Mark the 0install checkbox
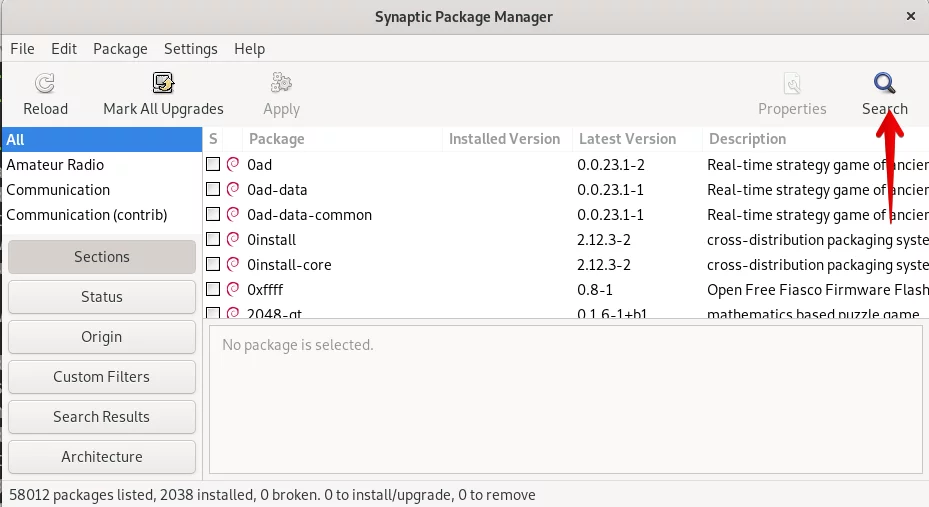This screenshot has width=929, height=507. (x=213, y=239)
